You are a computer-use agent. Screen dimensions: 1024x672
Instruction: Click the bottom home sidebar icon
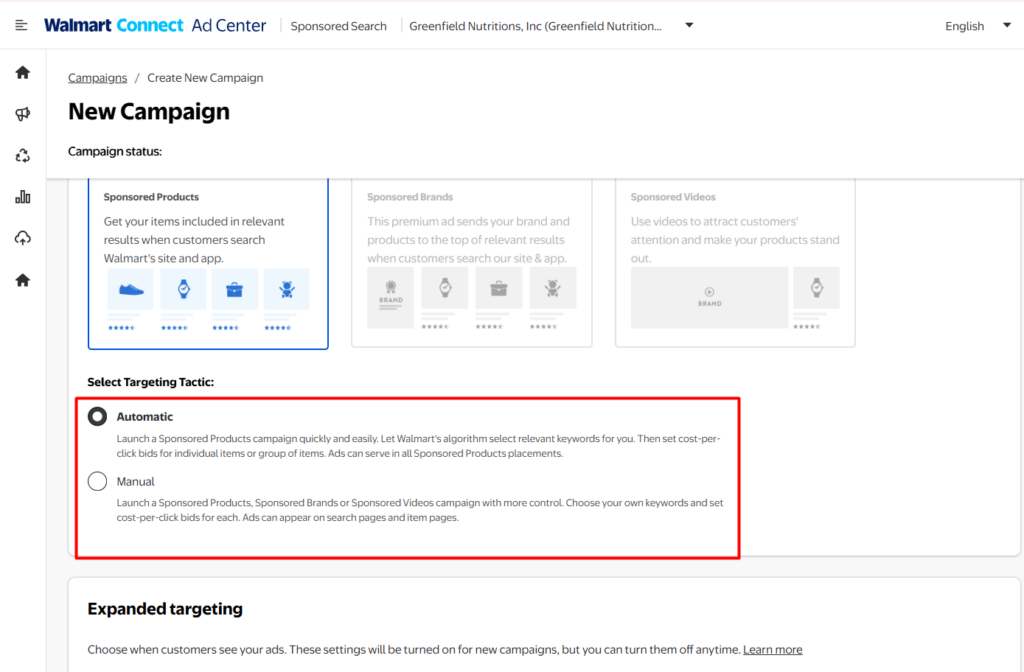[23, 280]
